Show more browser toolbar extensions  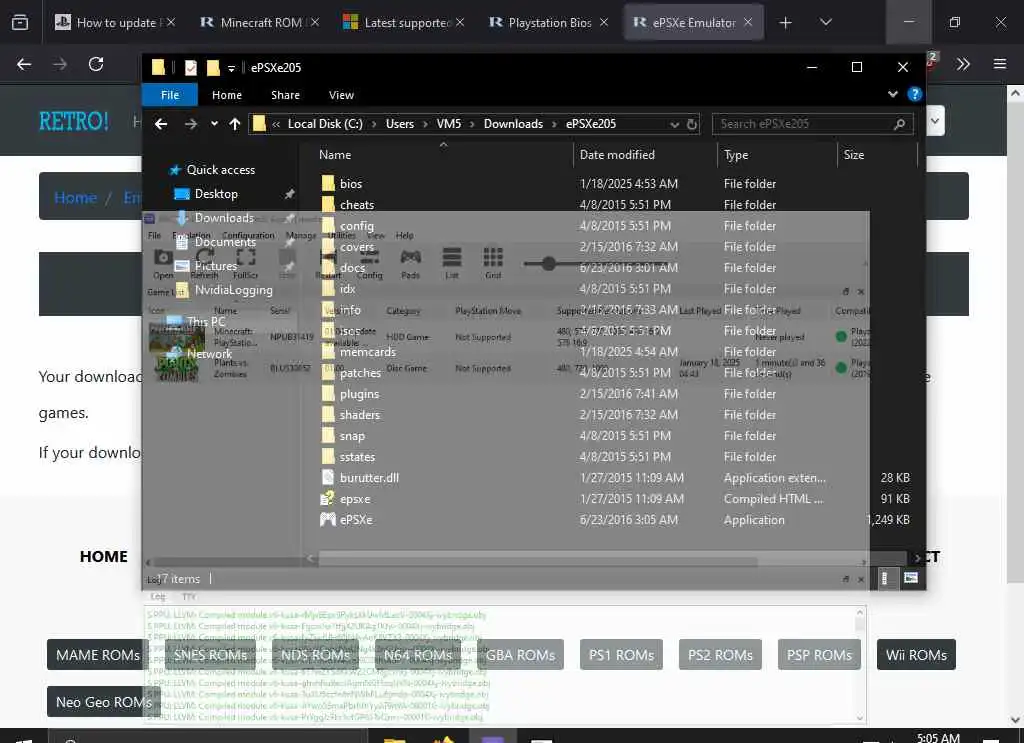point(963,64)
